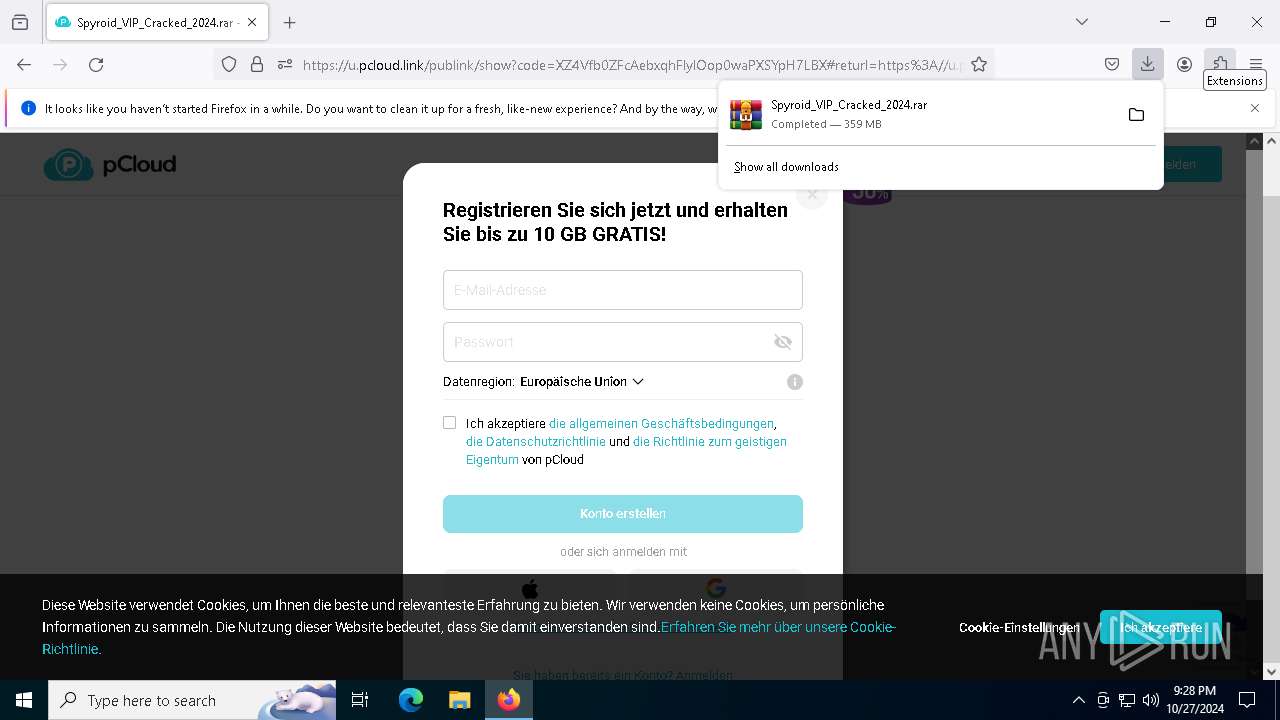Close the pCloud registration dialog
The height and width of the screenshot is (720, 1280).
coord(813,194)
